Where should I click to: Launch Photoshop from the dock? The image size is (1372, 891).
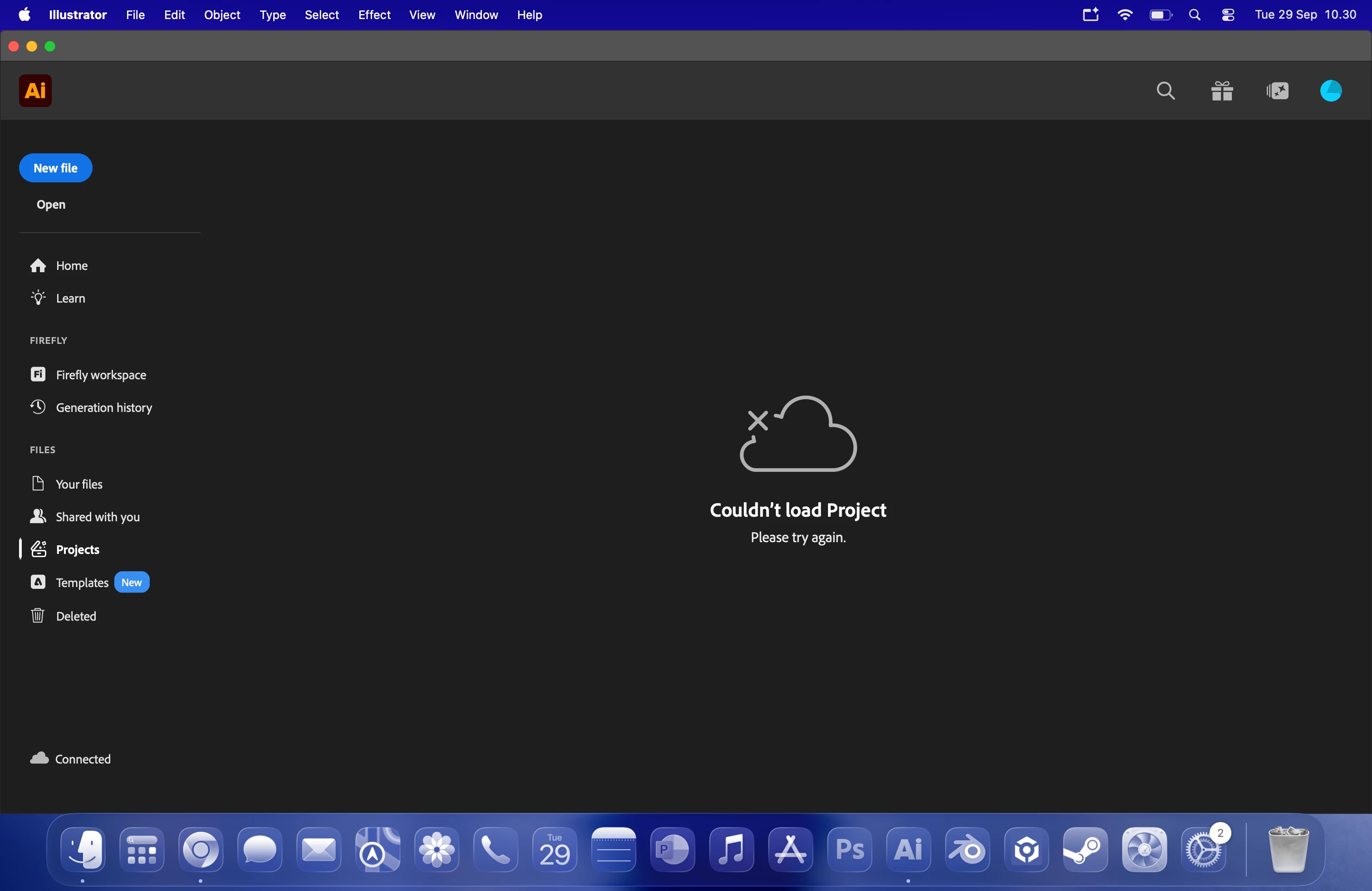click(x=849, y=849)
